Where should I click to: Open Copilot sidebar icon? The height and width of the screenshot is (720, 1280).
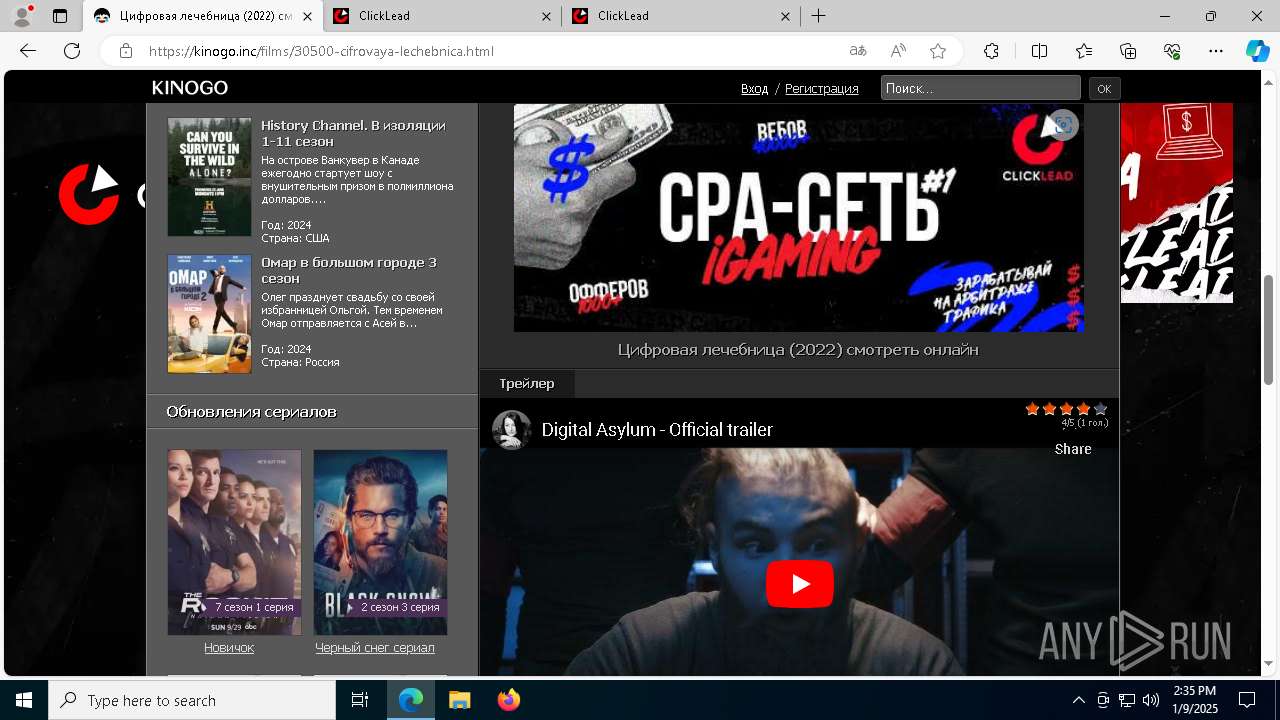1257,51
